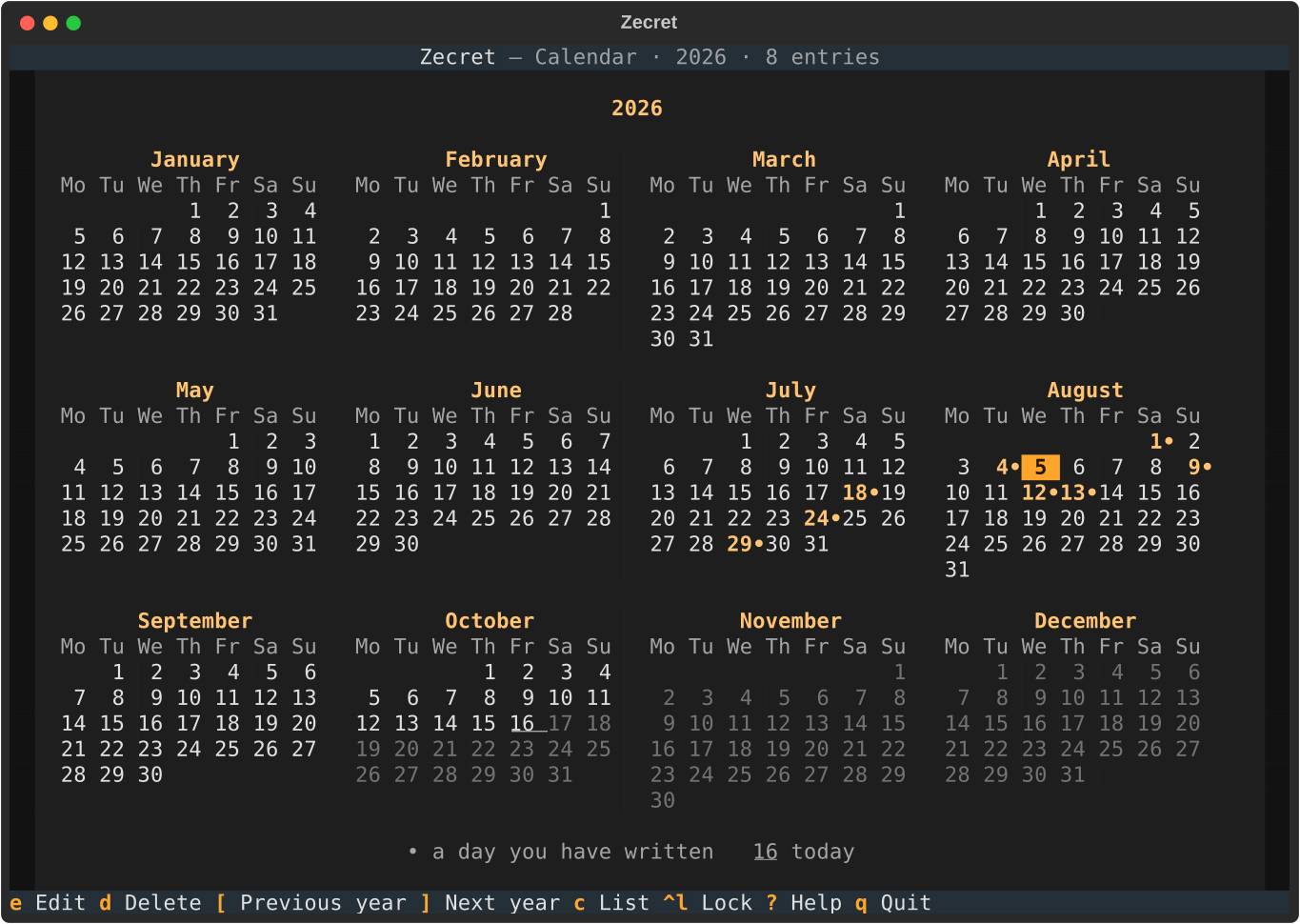The image size is (1300, 924).
Task: Click the March month heading
Action: pyautogui.click(x=784, y=159)
